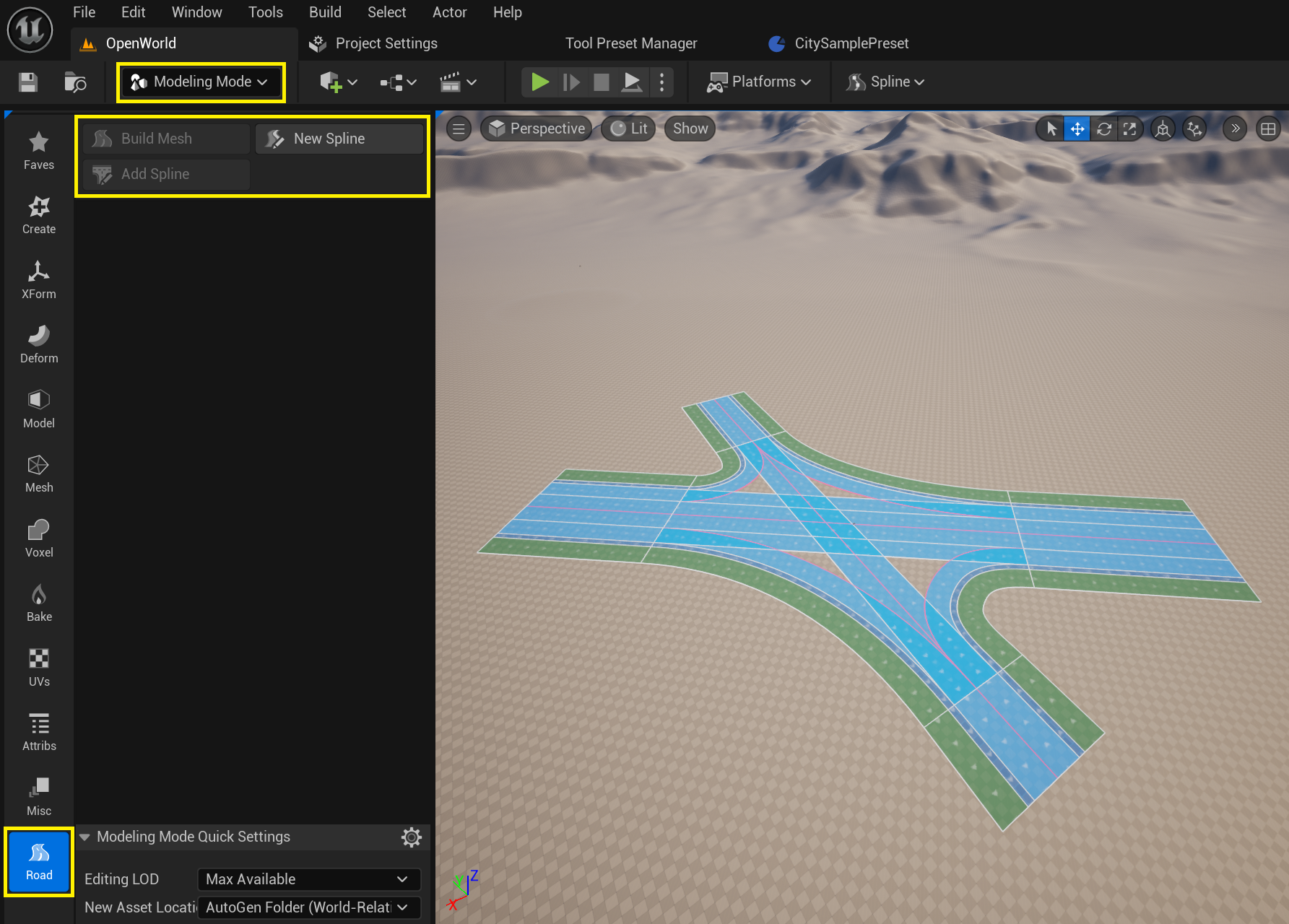Image resolution: width=1289 pixels, height=924 pixels.
Task: Open the viewport layout grid button
Action: [1268, 129]
